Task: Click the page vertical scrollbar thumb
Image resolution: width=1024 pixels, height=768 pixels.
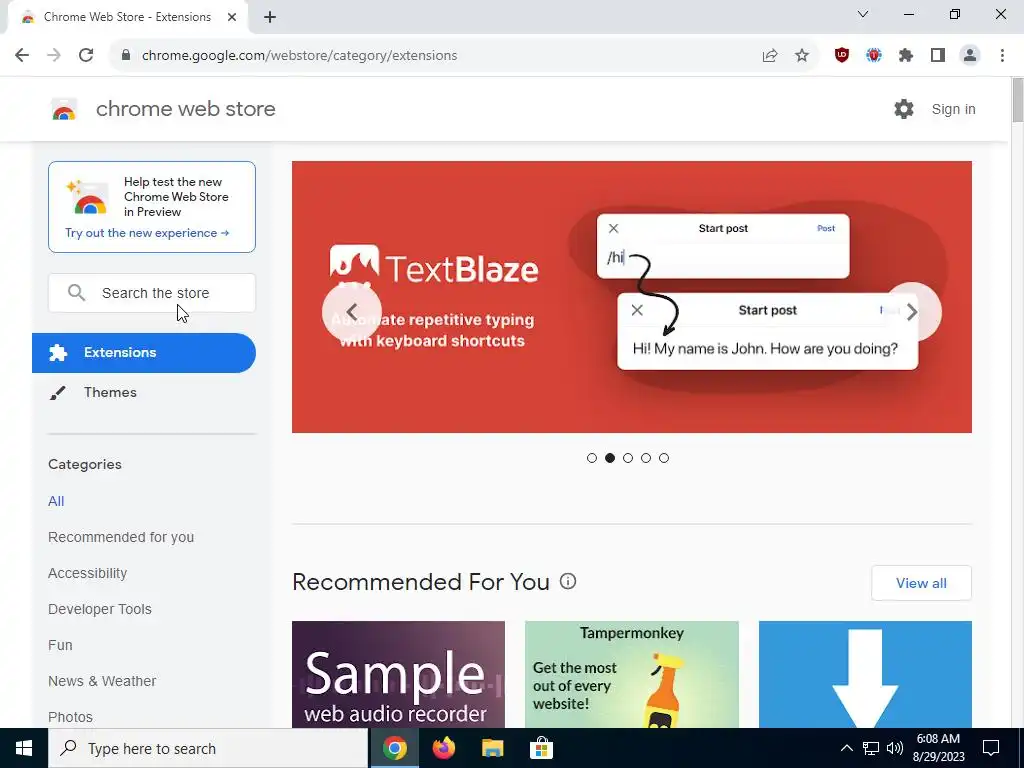Action: (x=1017, y=99)
